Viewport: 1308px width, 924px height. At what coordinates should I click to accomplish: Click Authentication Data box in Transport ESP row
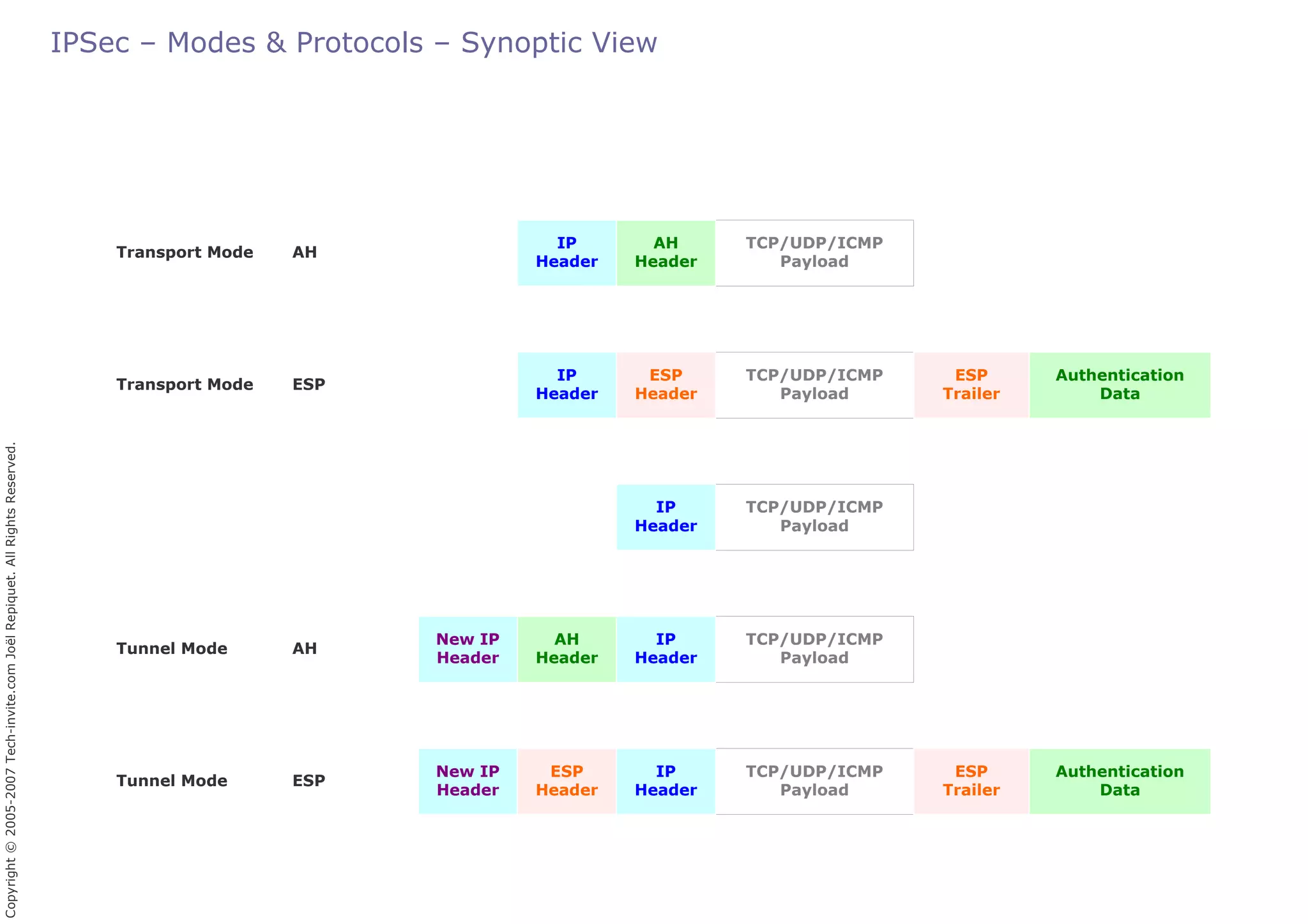click(1120, 385)
